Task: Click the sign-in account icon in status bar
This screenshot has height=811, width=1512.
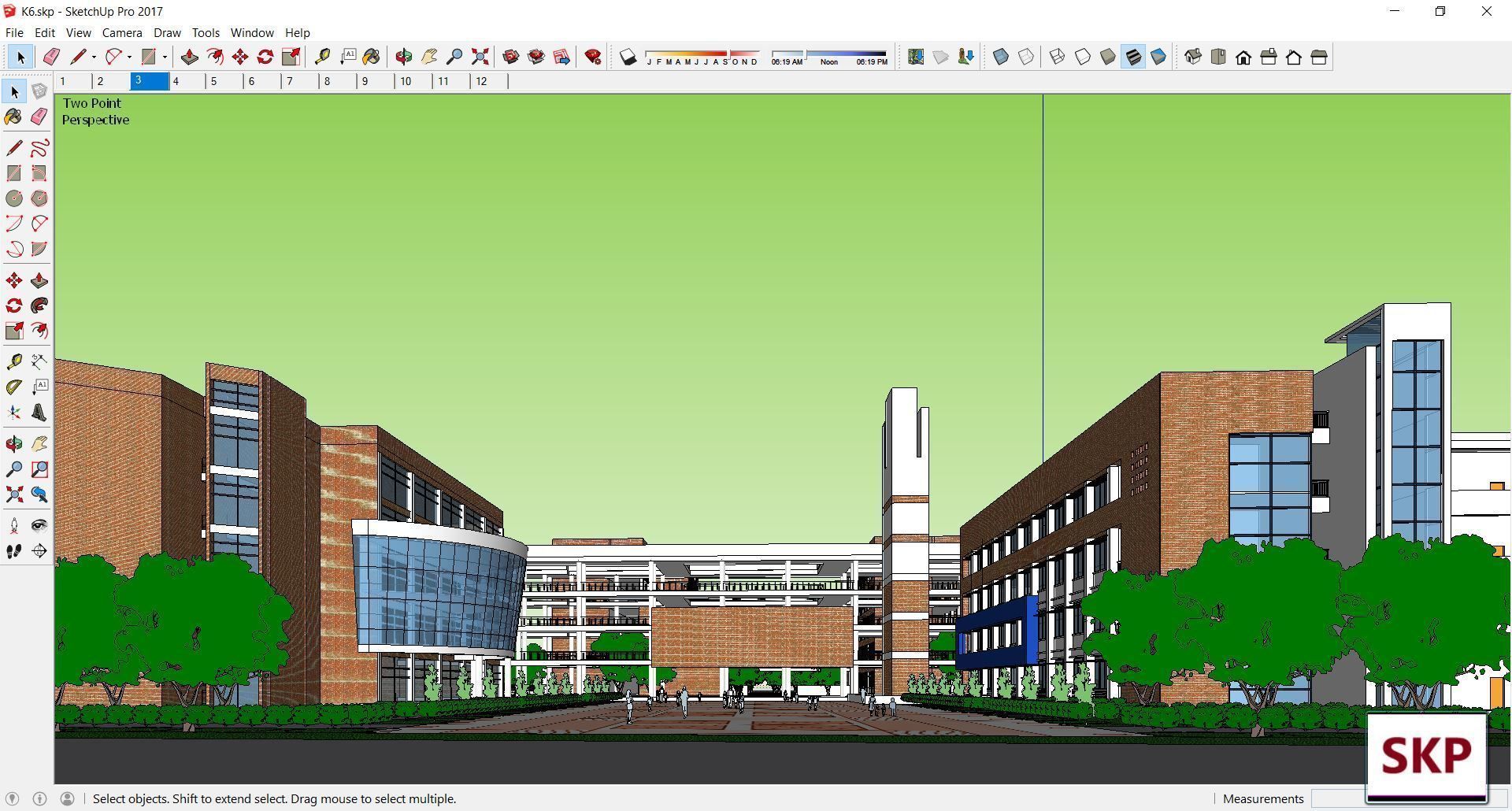Action: coord(68,798)
